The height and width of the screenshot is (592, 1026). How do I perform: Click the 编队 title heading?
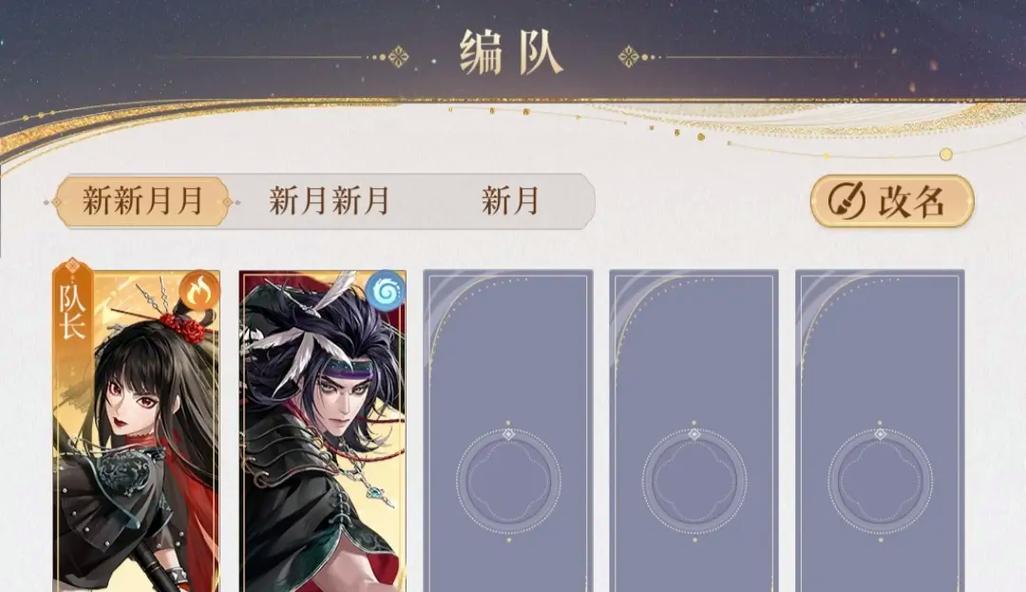[x=511, y=54]
